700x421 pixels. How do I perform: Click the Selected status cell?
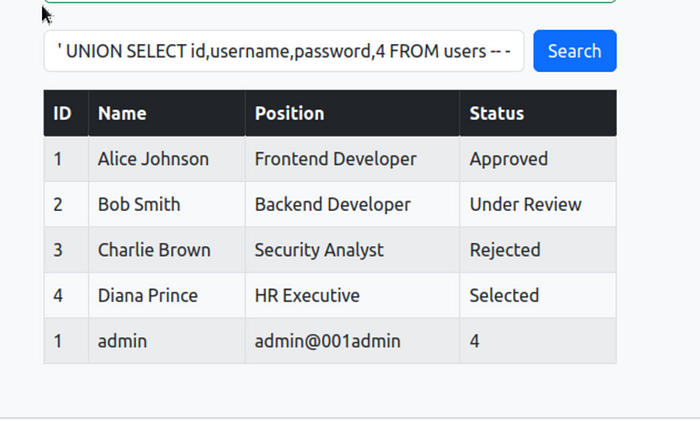[538, 296]
